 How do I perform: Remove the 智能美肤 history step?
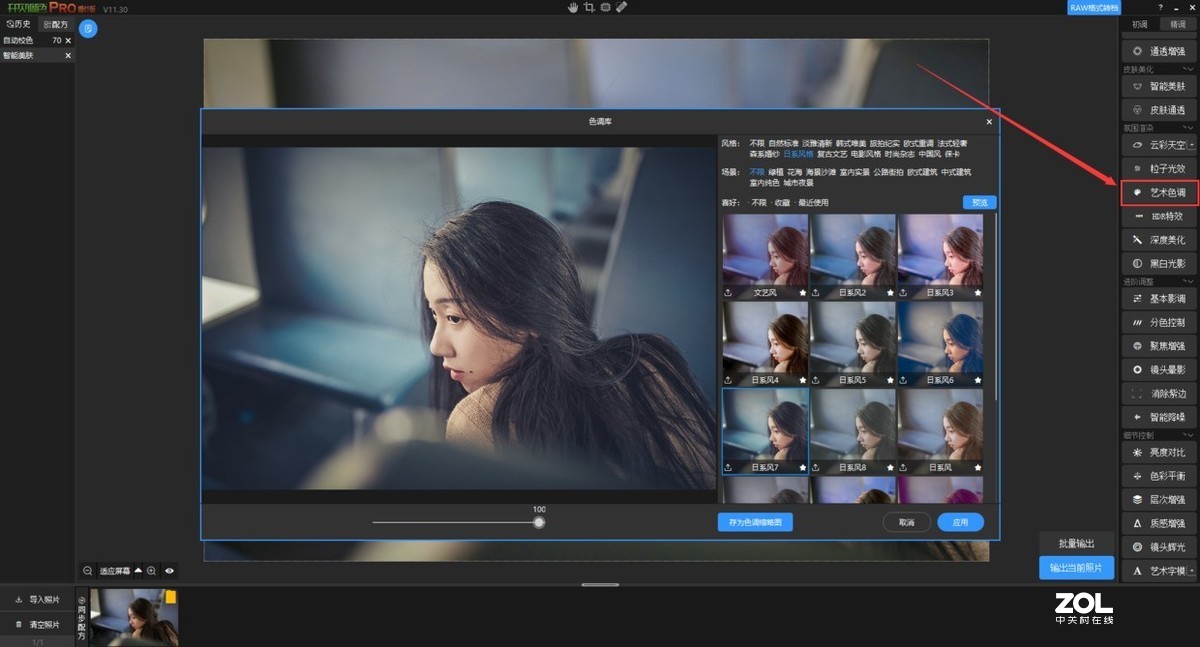[68, 55]
